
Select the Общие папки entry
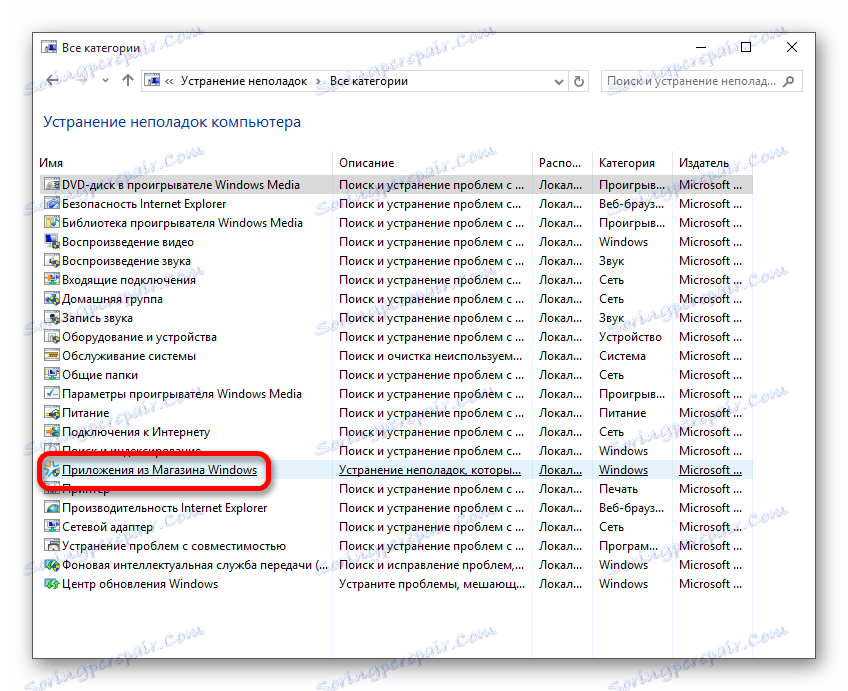point(100,375)
